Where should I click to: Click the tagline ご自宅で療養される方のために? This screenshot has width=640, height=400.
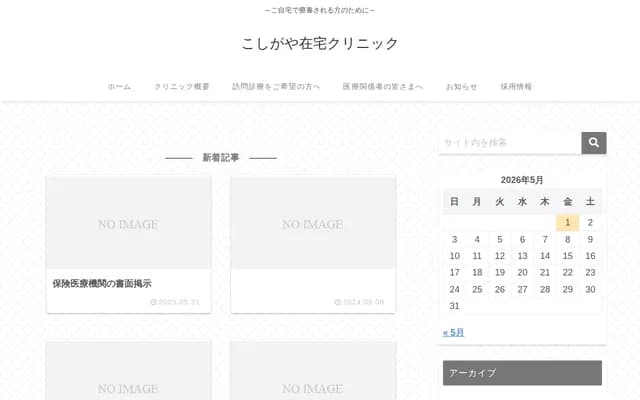pos(320,10)
